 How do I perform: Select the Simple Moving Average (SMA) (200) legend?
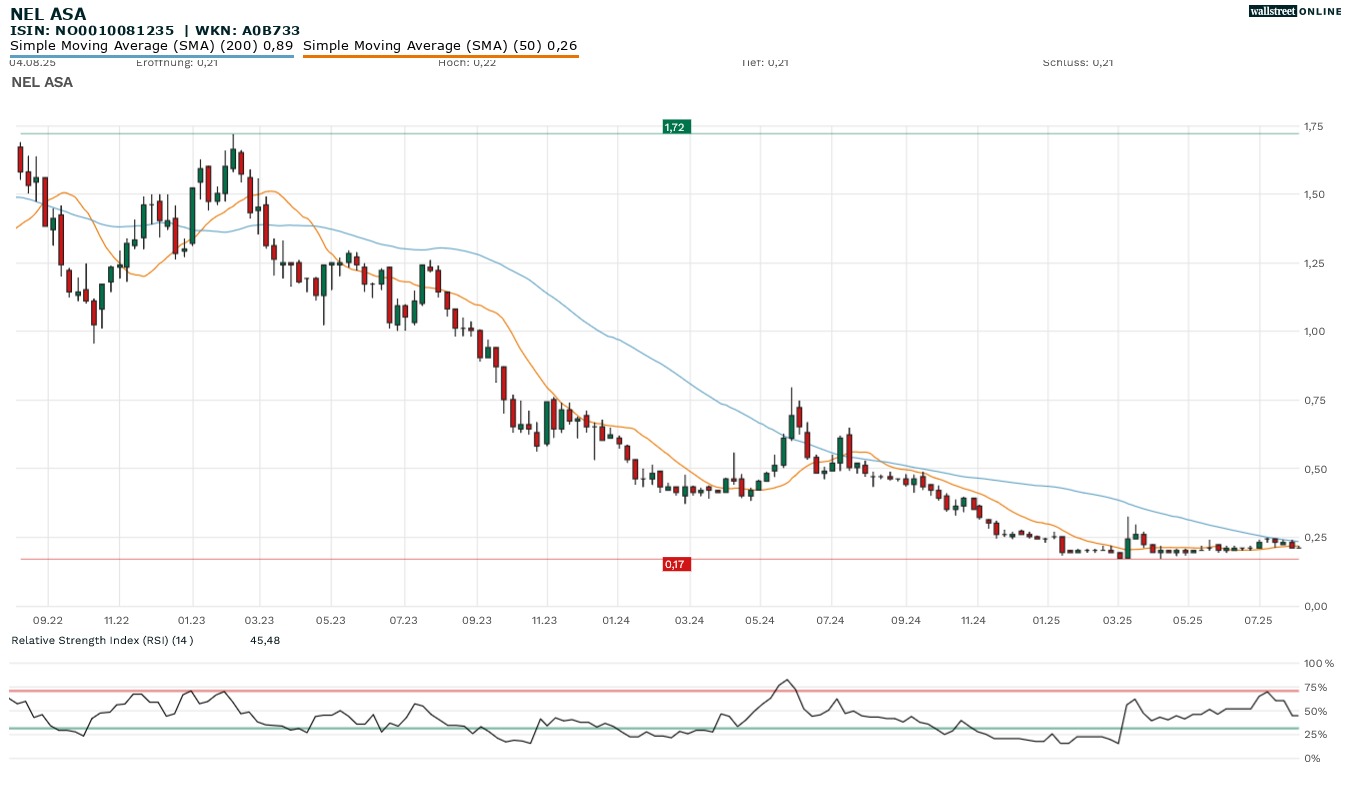[x=152, y=46]
